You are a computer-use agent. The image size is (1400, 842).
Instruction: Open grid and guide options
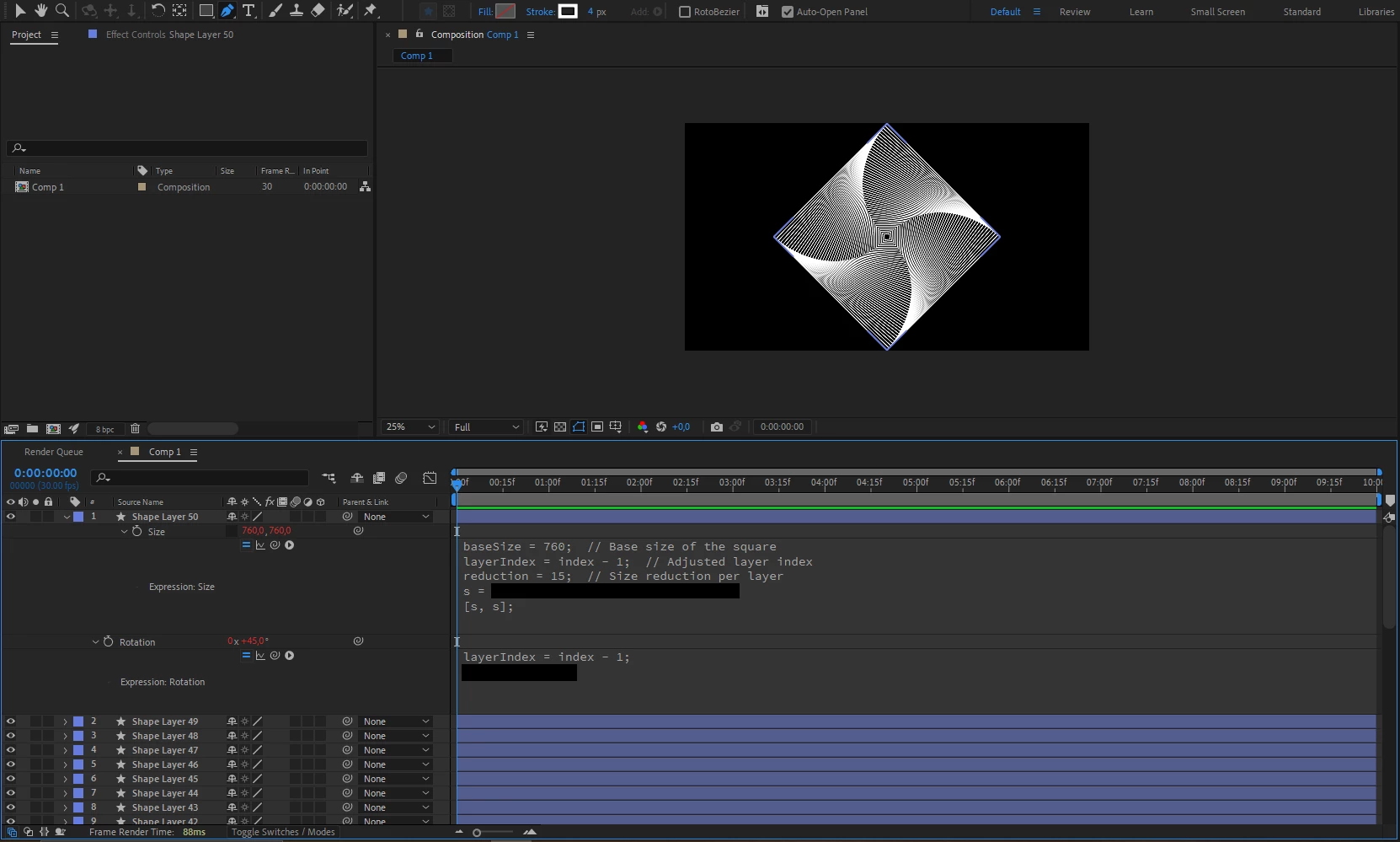click(x=616, y=426)
